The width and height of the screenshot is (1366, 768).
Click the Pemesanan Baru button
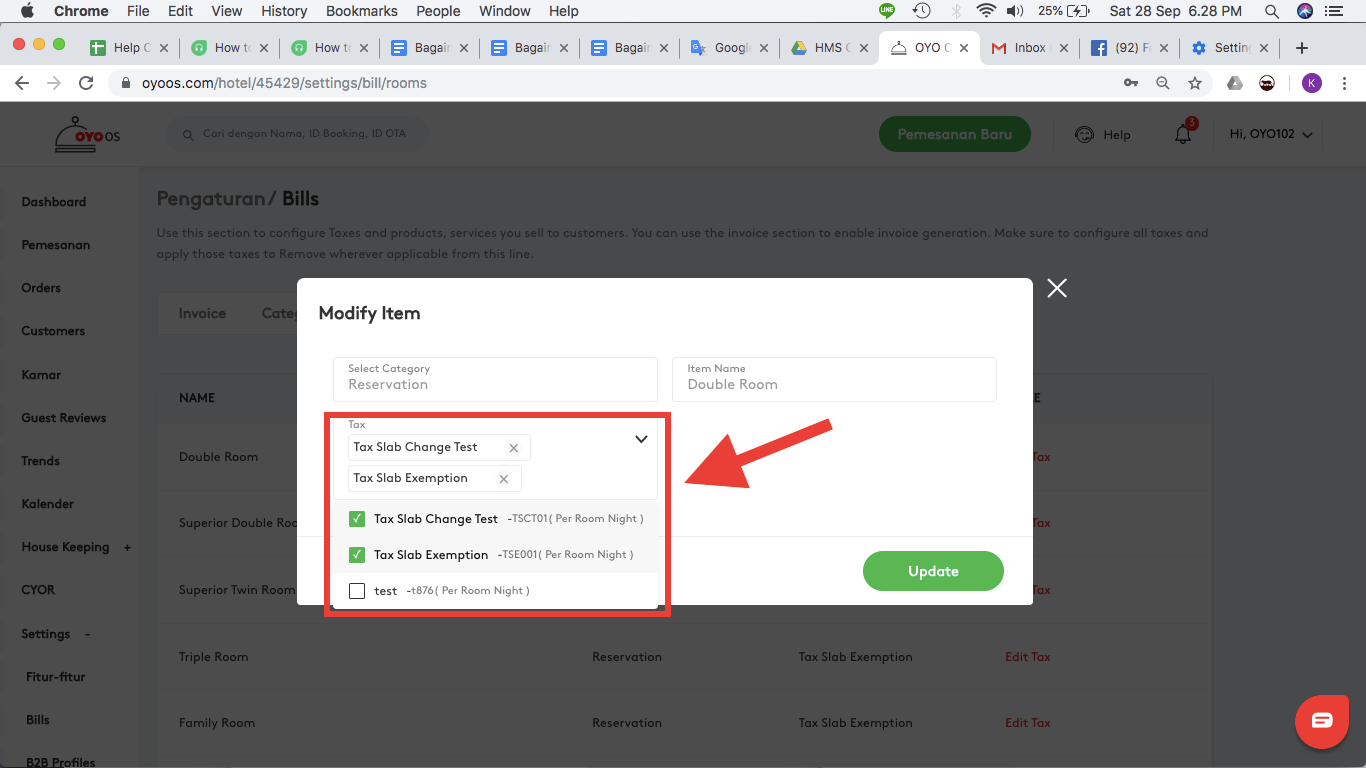coord(954,134)
